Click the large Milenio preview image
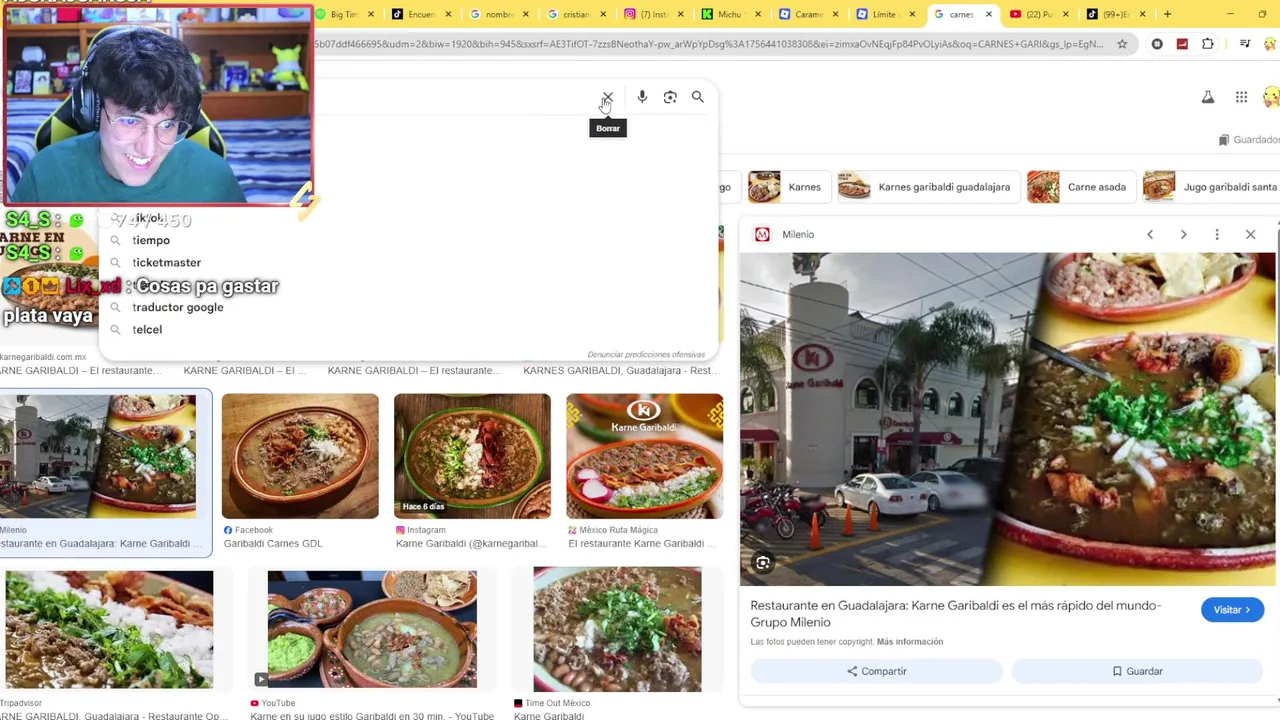The image size is (1280, 720). 1008,419
